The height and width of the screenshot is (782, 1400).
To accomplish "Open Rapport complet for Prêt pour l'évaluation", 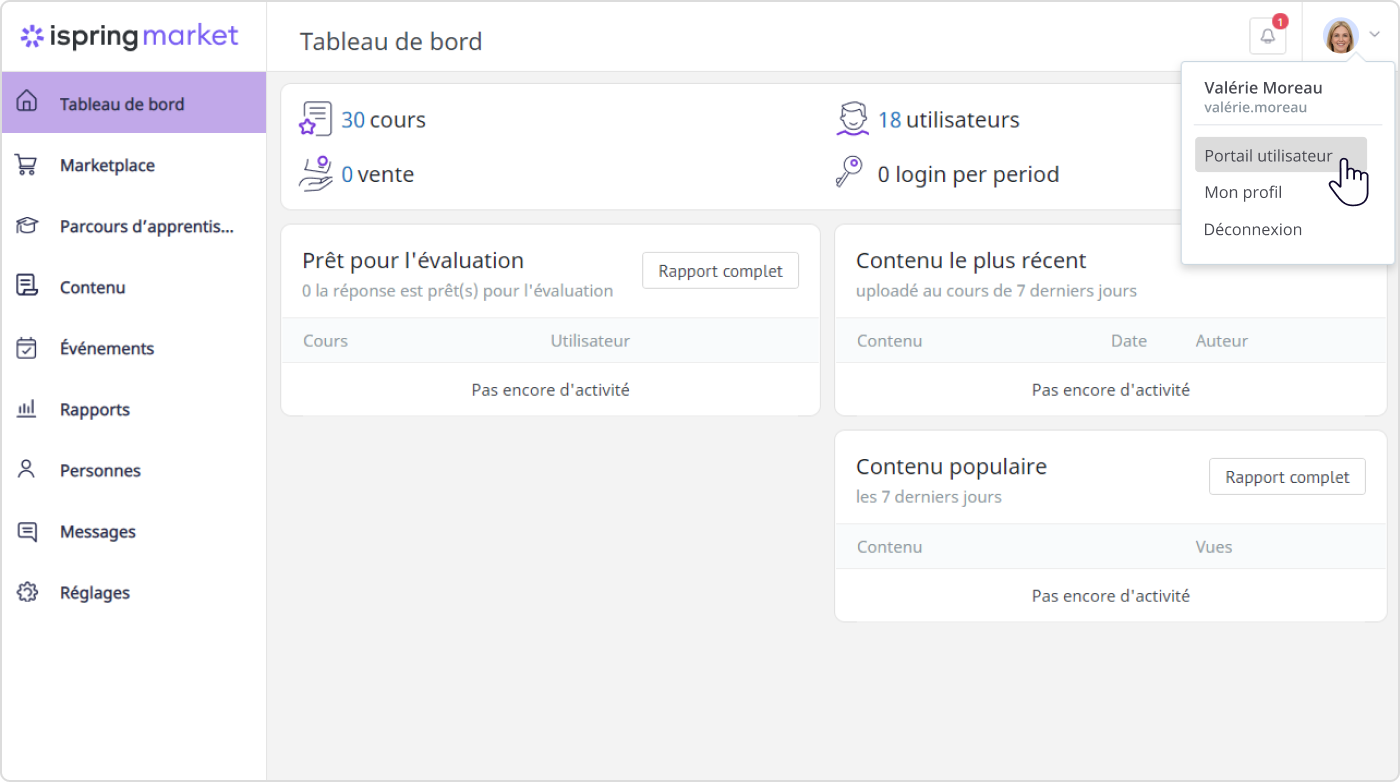I will click(720, 271).
